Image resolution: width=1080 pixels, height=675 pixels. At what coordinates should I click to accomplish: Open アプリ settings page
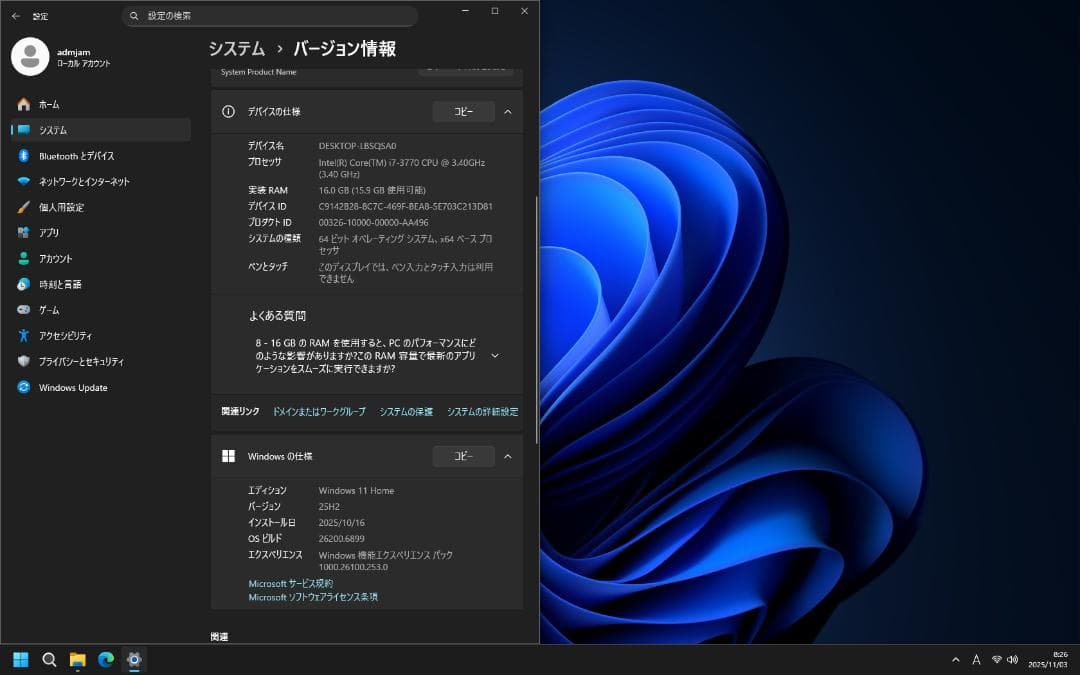pos(75,232)
